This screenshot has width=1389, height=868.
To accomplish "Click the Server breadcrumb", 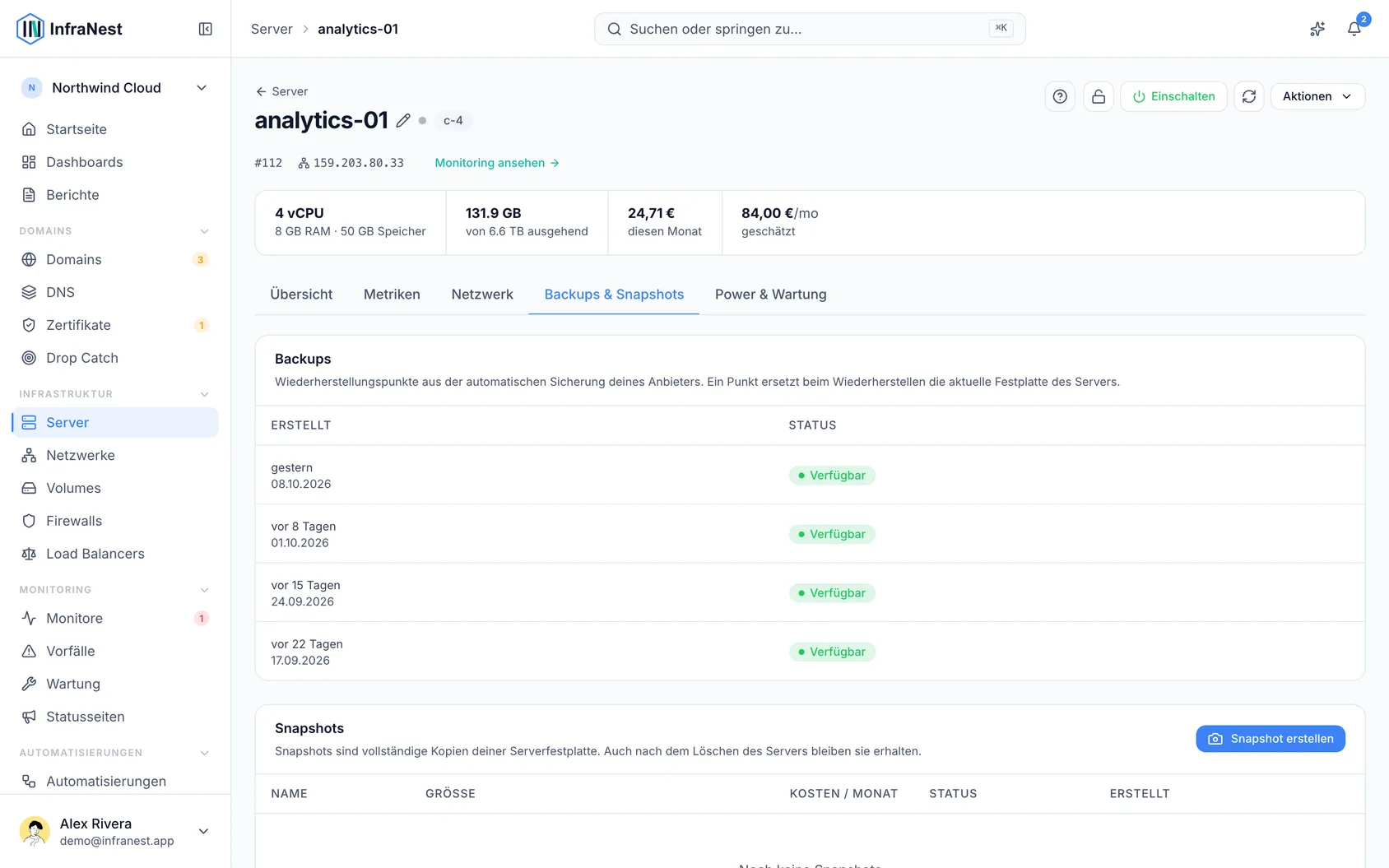I will coord(272,29).
